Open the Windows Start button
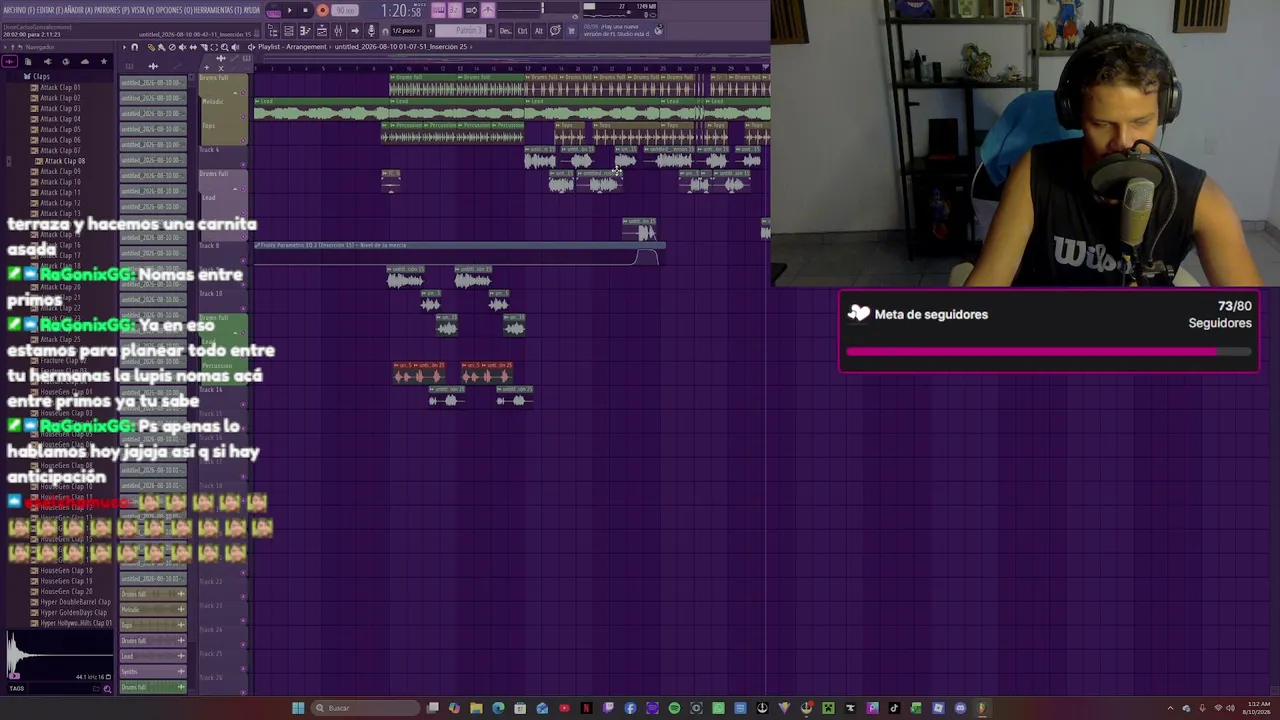Viewport: 1280px width, 720px height. click(298, 708)
